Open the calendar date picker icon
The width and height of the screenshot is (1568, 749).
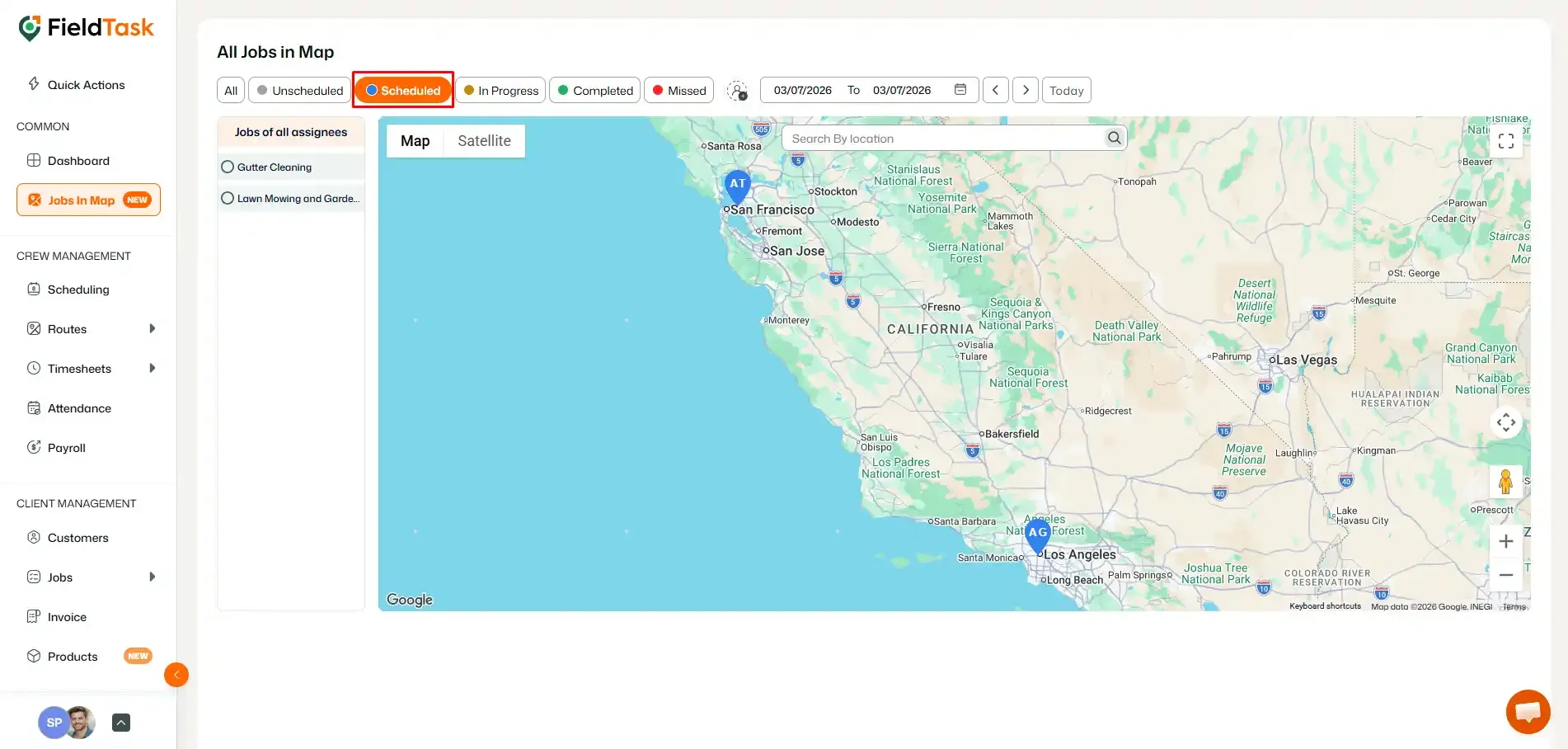click(960, 90)
